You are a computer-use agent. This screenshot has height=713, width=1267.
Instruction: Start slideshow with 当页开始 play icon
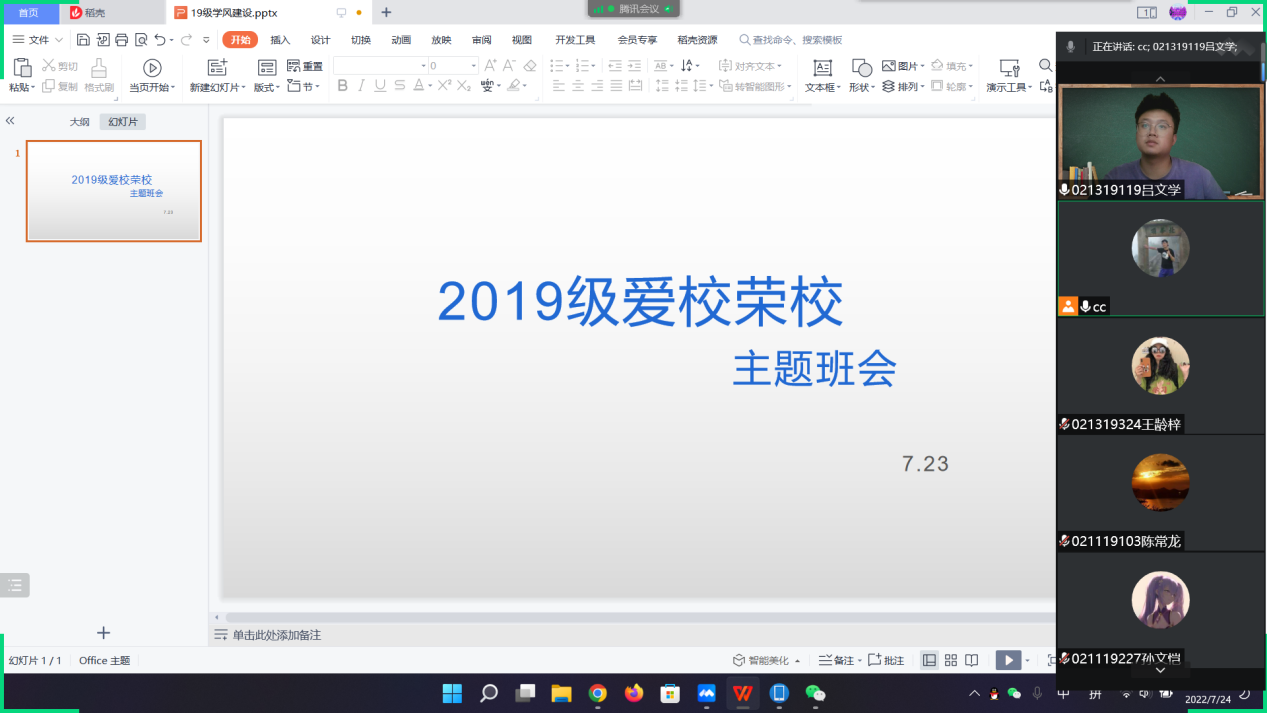(x=152, y=68)
